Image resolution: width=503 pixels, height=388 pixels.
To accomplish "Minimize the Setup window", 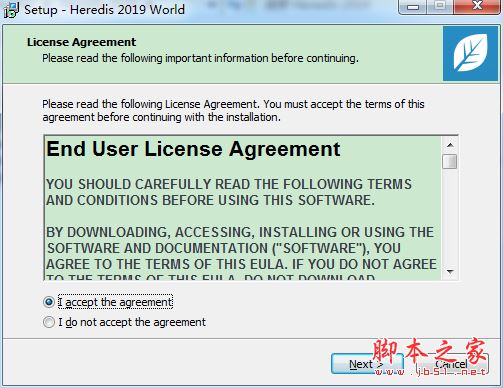I will [x=413, y=7].
